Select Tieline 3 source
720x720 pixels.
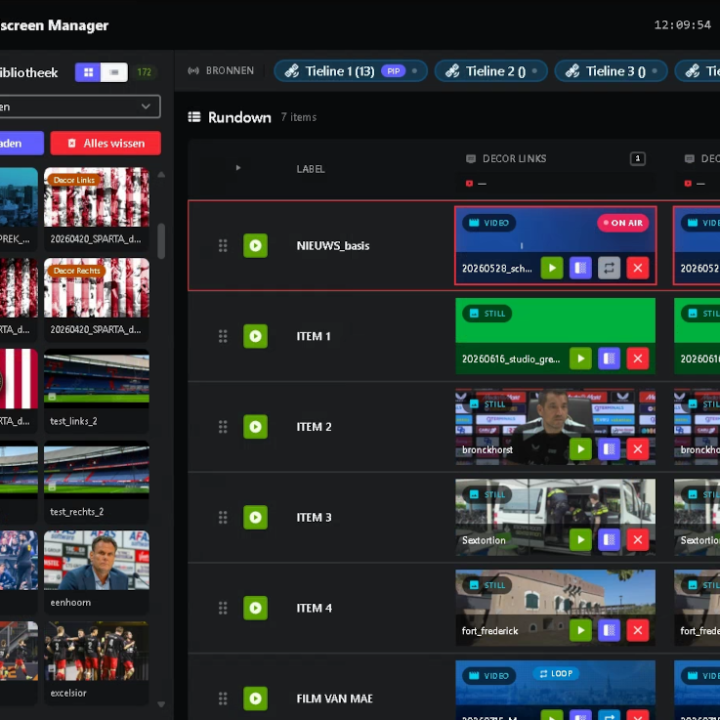click(x=611, y=71)
